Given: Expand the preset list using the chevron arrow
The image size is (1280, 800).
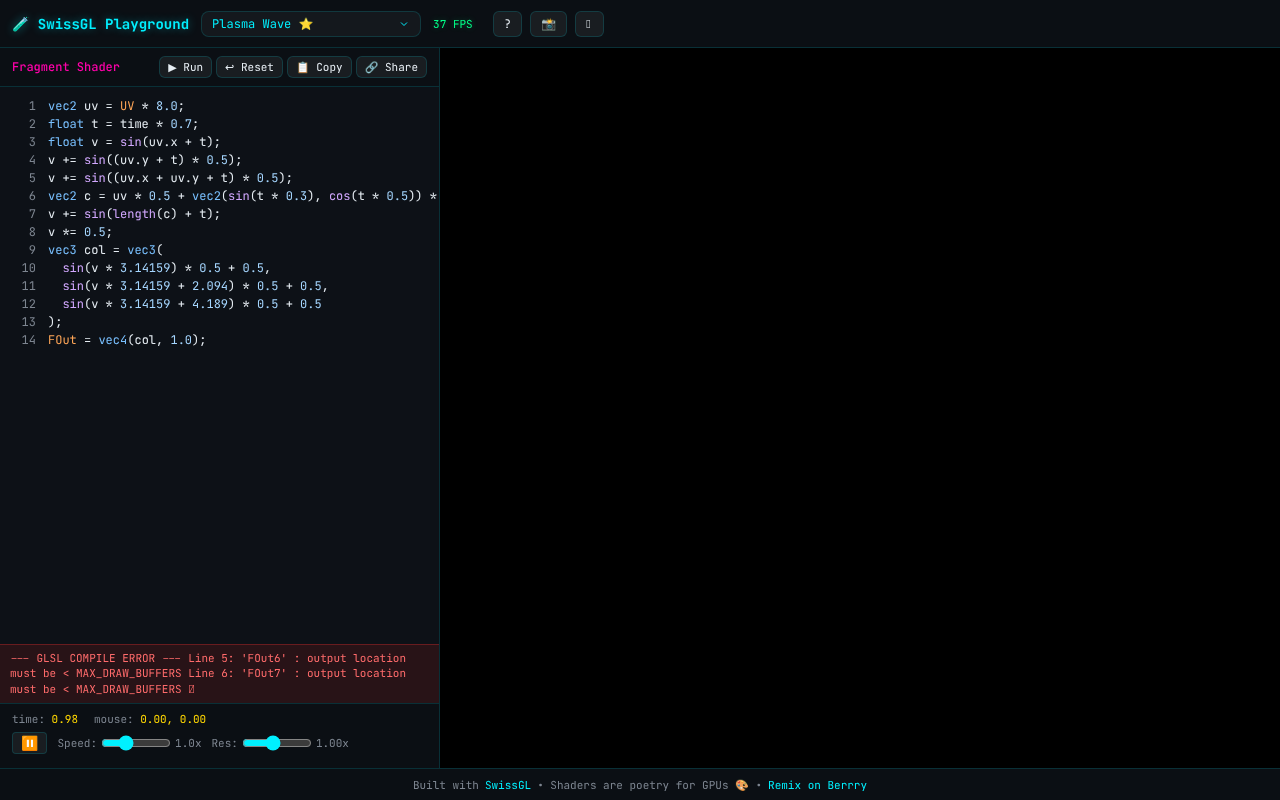Looking at the screenshot, I should [404, 24].
